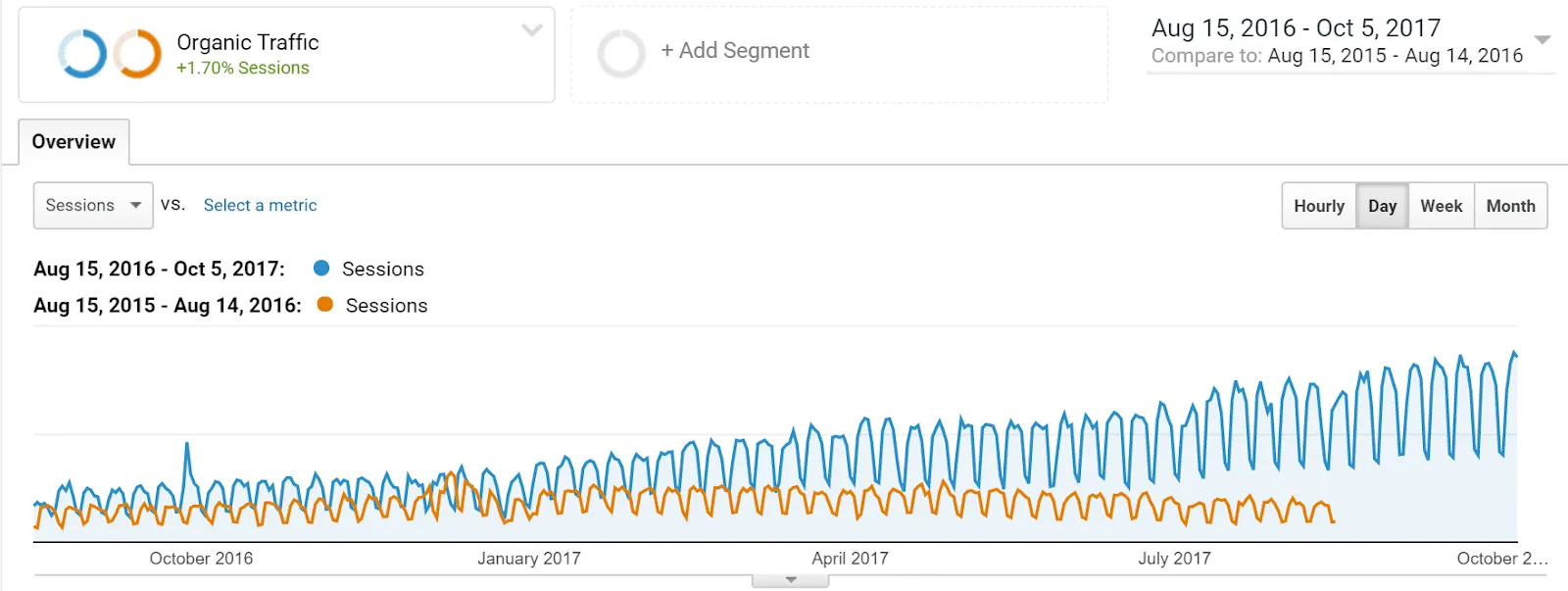Click the orange Sessions legend dot

(x=323, y=305)
